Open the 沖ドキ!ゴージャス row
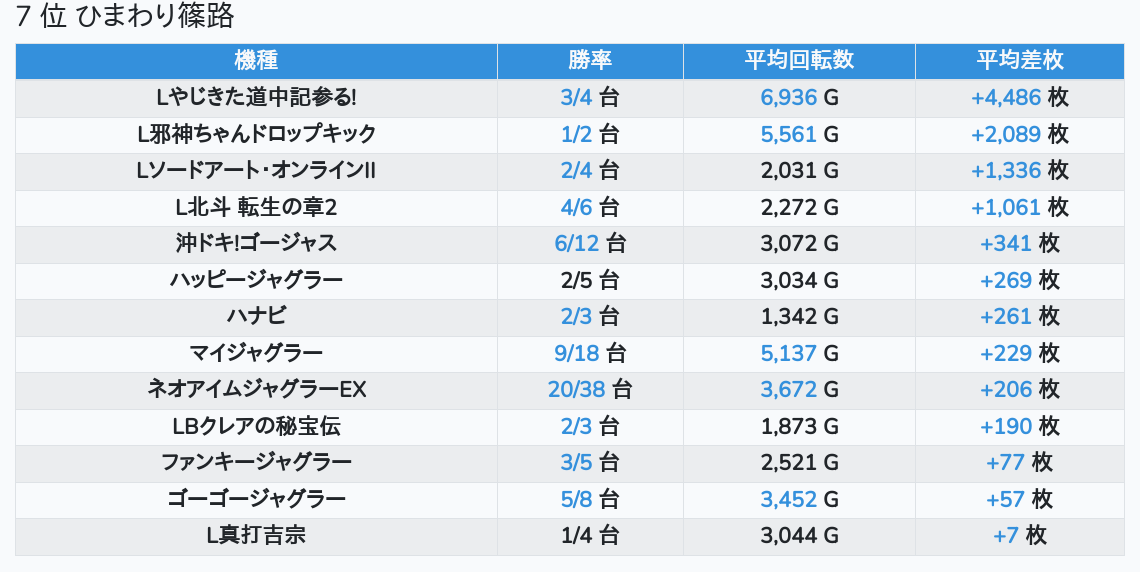1140x572 pixels. click(x=570, y=243)
